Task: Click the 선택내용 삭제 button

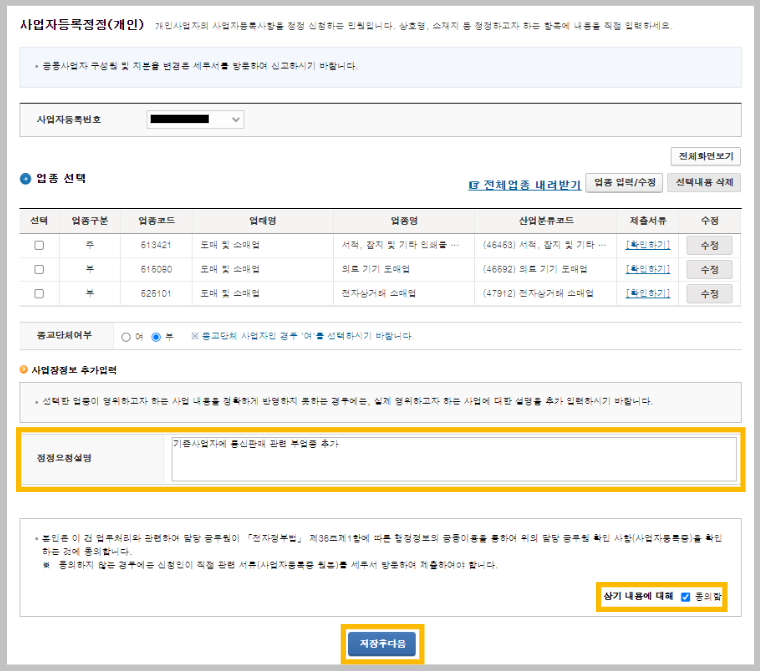Action: tap(704, 182)
